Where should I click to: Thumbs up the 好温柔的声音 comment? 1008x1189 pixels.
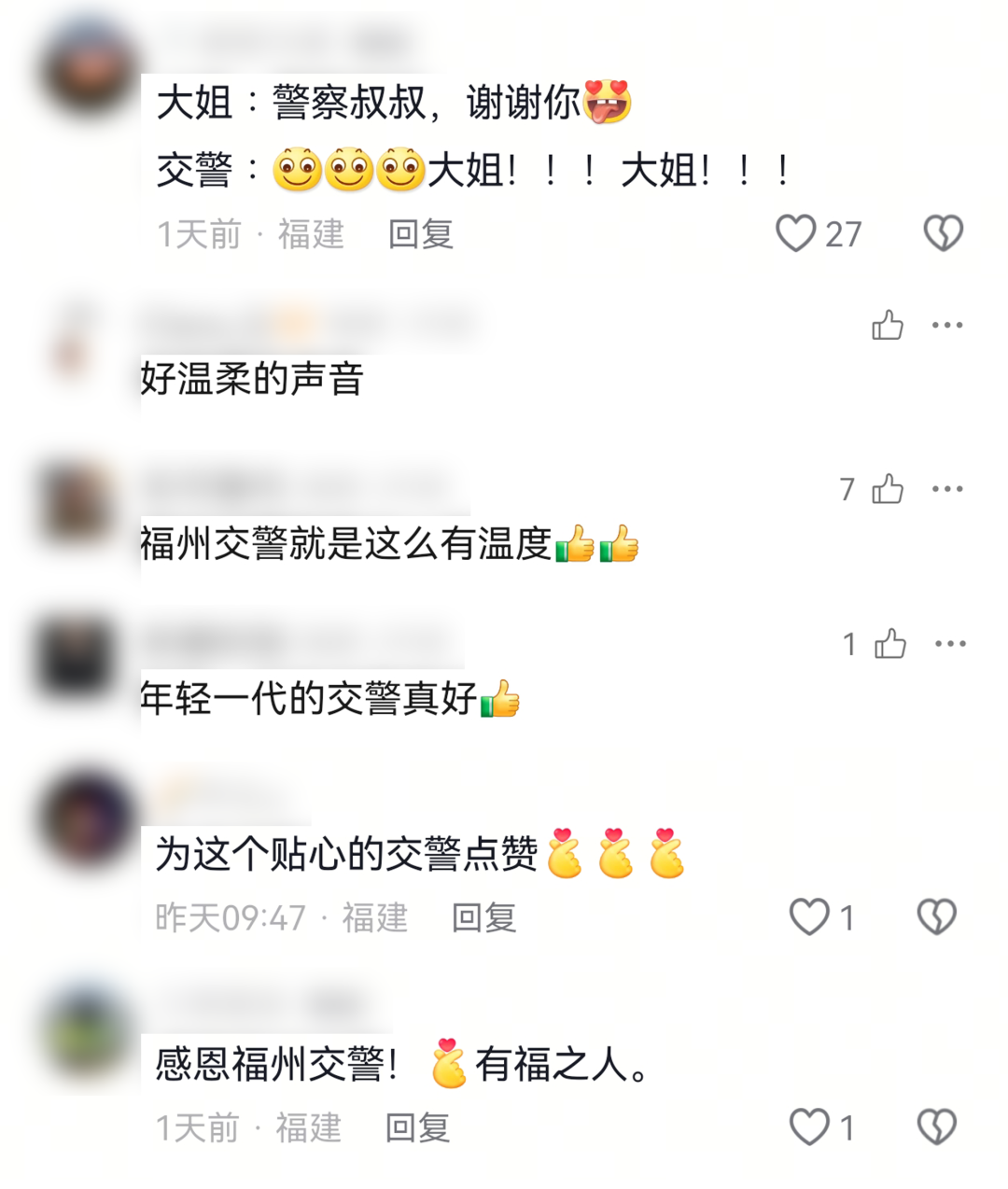click(x=887, y=325)
